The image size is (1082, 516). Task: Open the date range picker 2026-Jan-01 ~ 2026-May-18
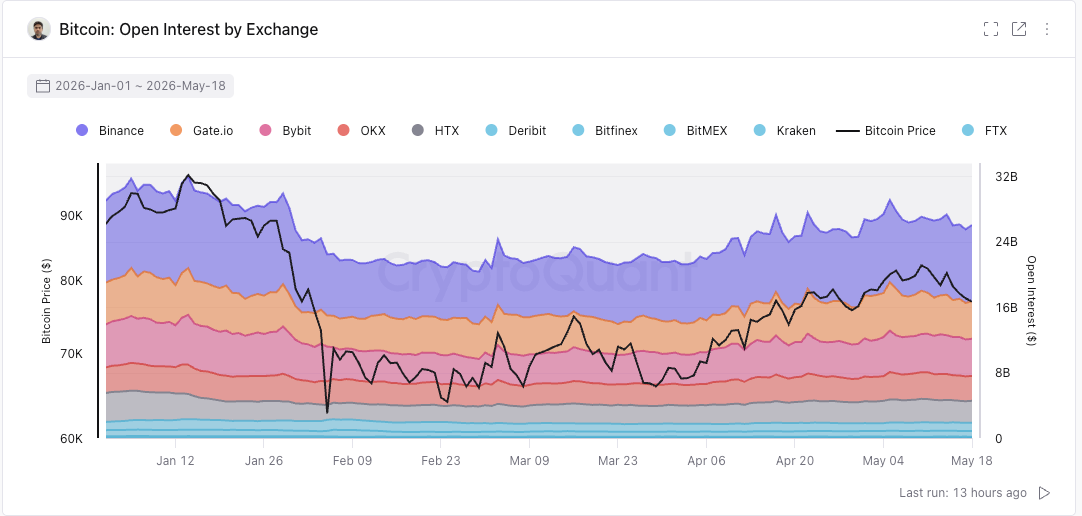pos(130,86)
